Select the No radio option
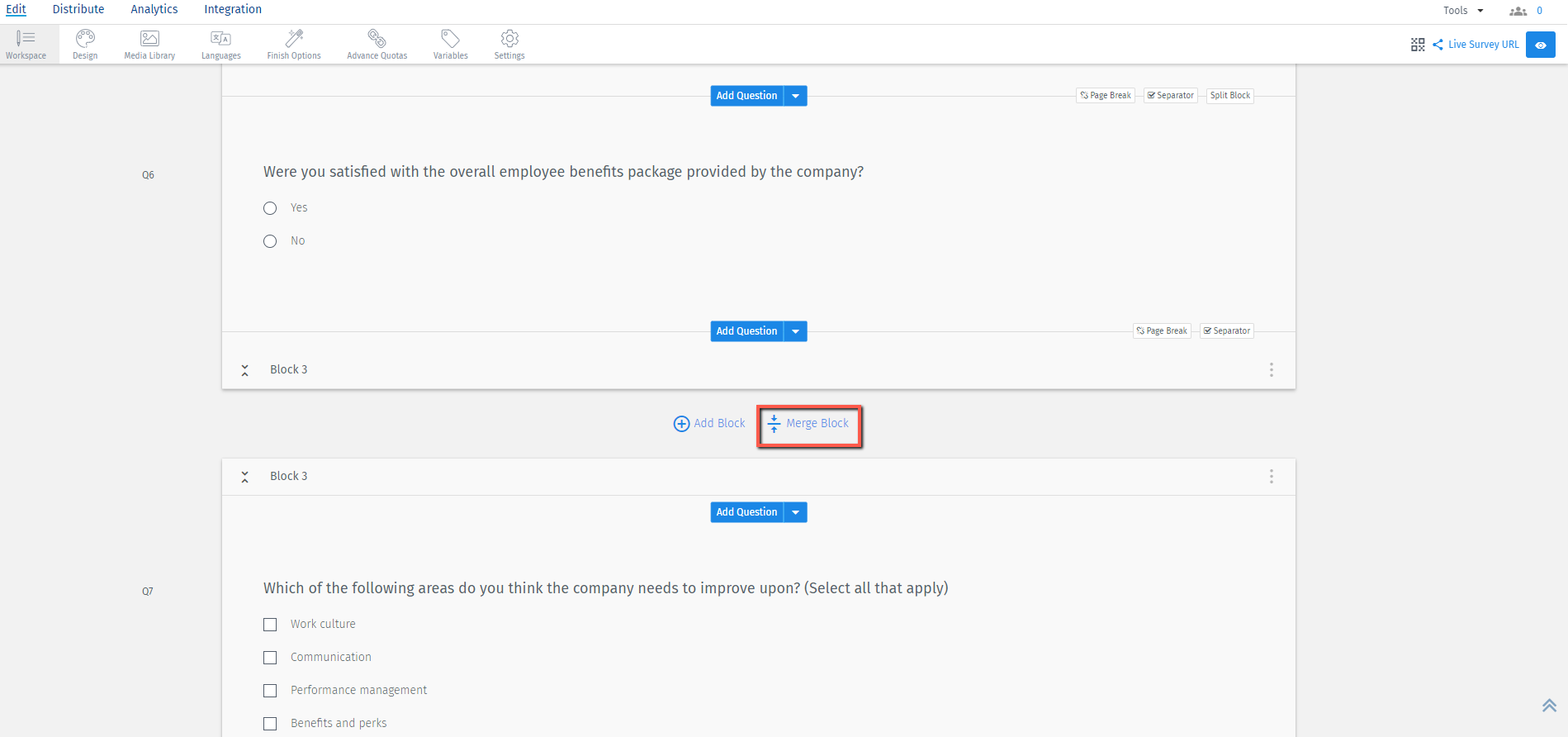This screenshot has height=737, width=1568. (270, 241)
